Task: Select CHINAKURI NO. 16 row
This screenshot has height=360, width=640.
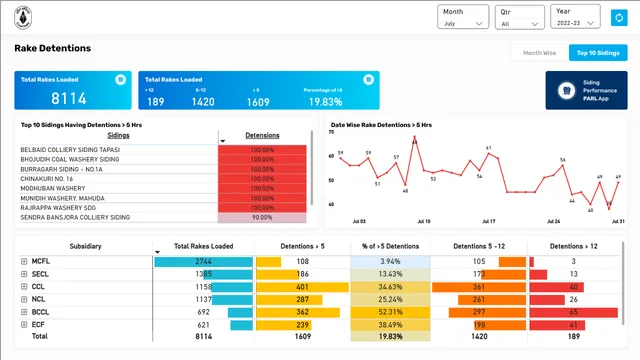Action: pos(163,179)
